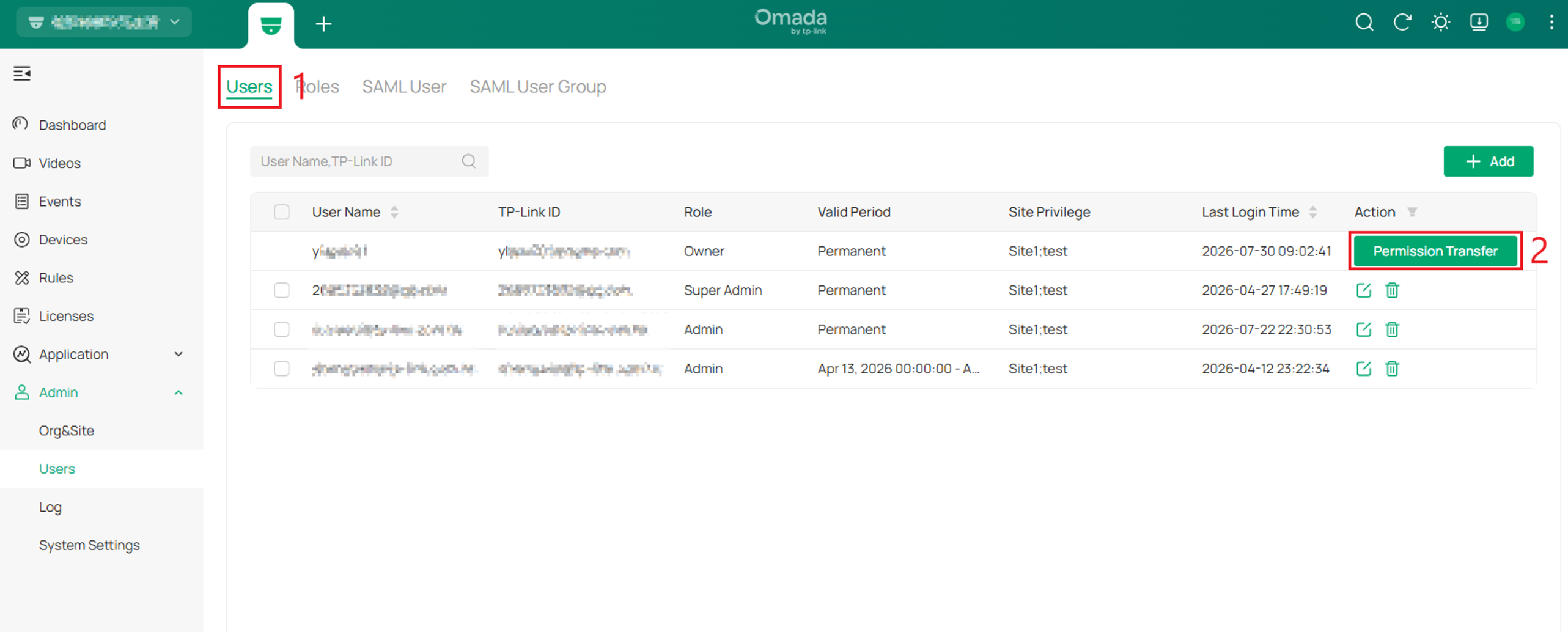Click the 2026-07-30 09:02:41 login time
The width and height of the screenshot is (1568, 632).
1266,251
